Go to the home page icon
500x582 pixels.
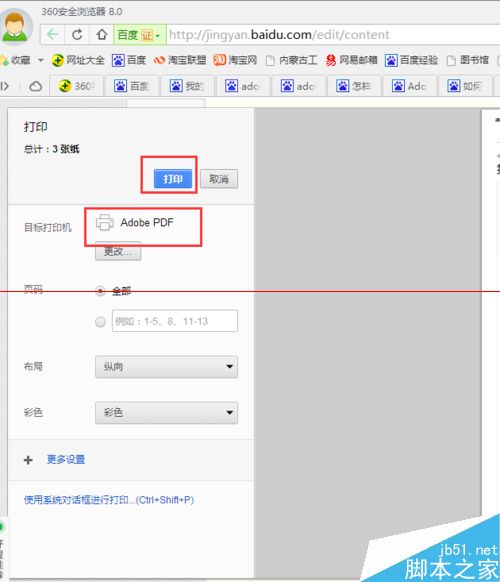102,35
